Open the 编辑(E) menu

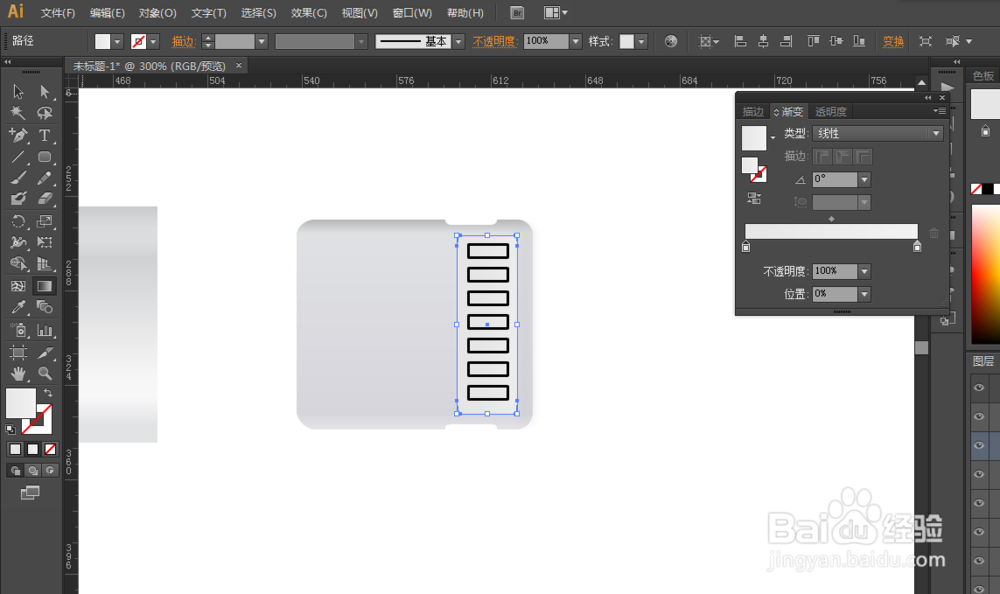107,13
